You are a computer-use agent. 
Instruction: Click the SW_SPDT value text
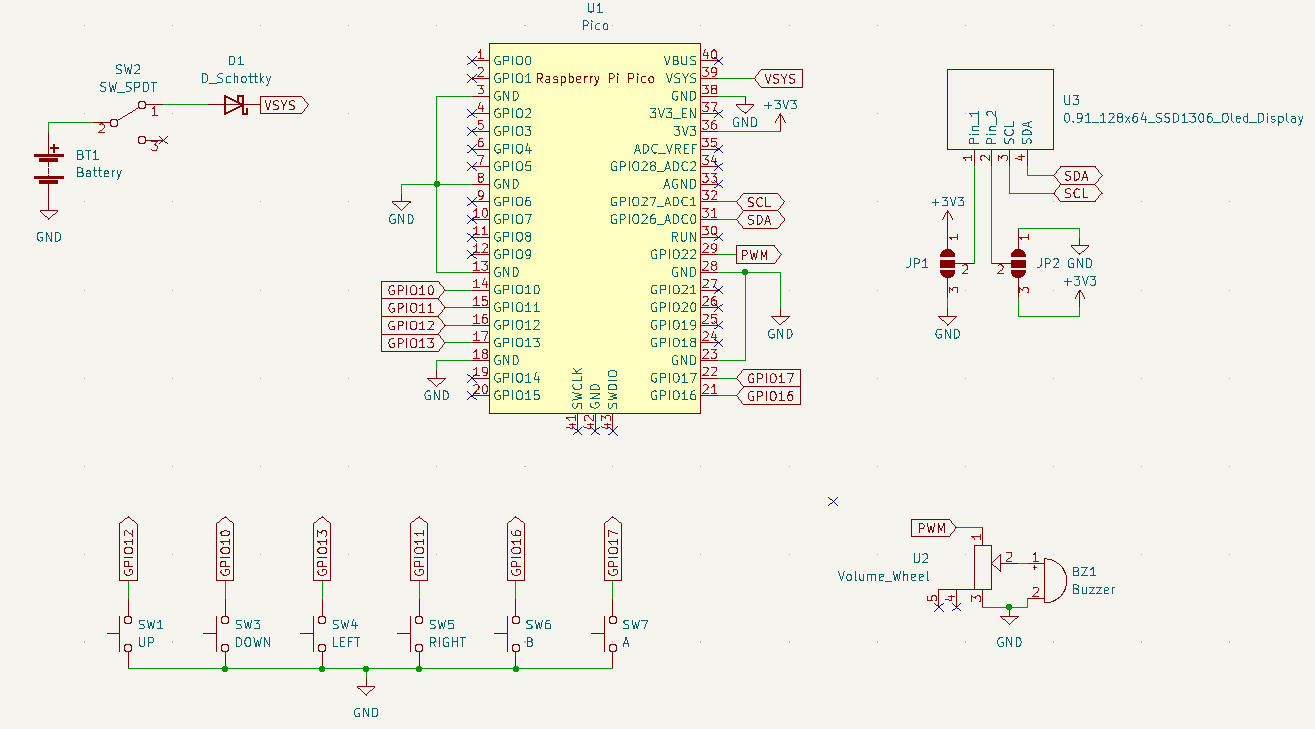click(x=128, y=87)
